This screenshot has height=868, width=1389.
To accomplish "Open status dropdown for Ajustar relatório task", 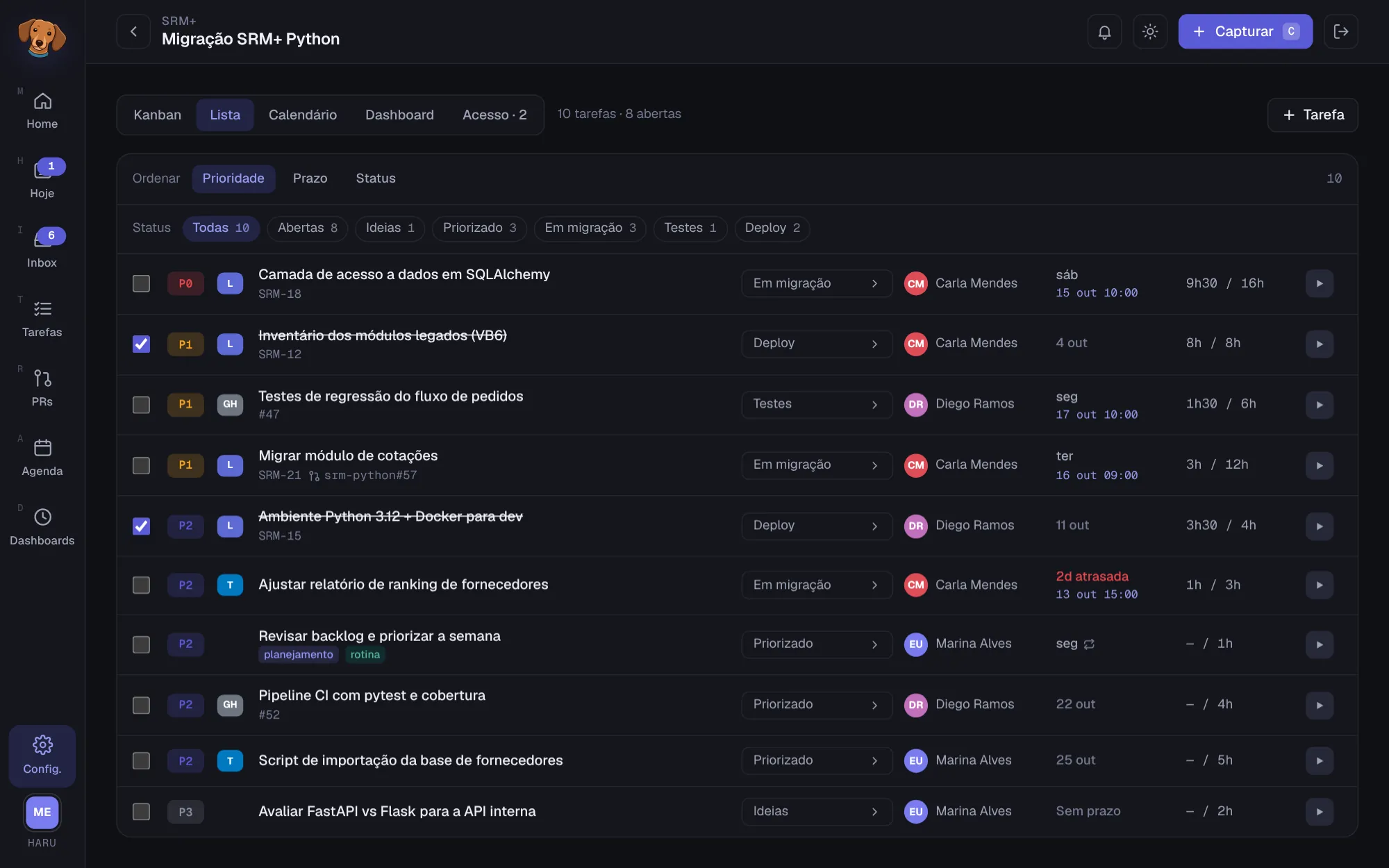I will (x=817, y=585).
